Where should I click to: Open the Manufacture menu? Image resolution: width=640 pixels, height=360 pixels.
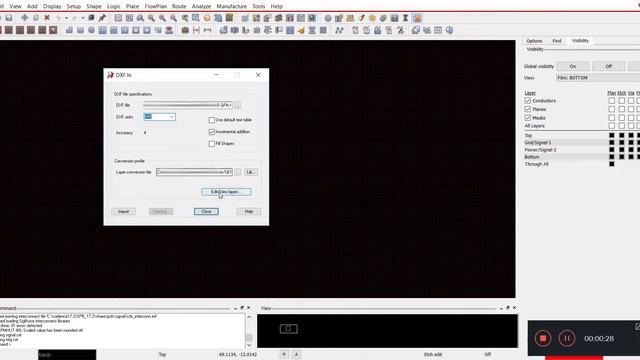coord(231,6)
